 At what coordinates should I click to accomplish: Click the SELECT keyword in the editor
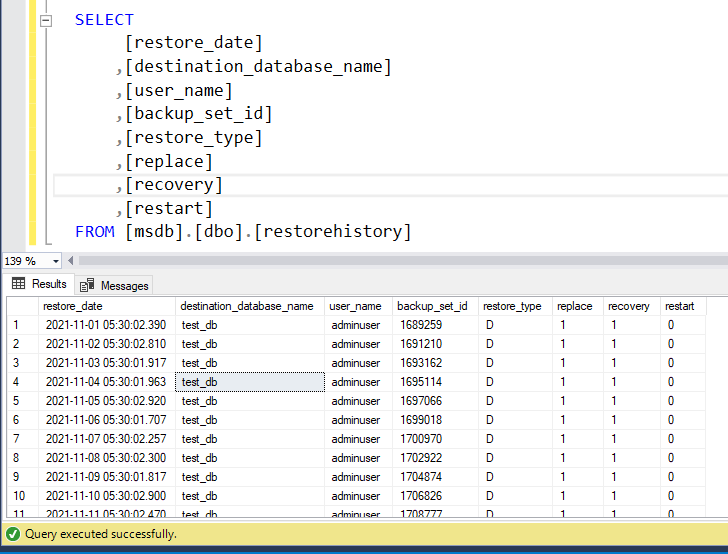click(x=104, y=20)
